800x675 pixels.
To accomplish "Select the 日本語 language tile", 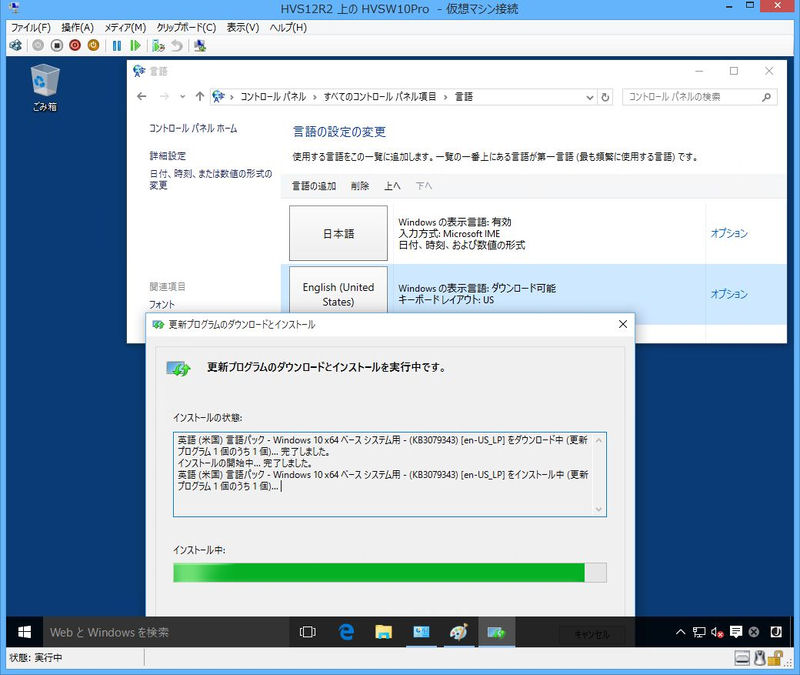I will tap(338, 233).
